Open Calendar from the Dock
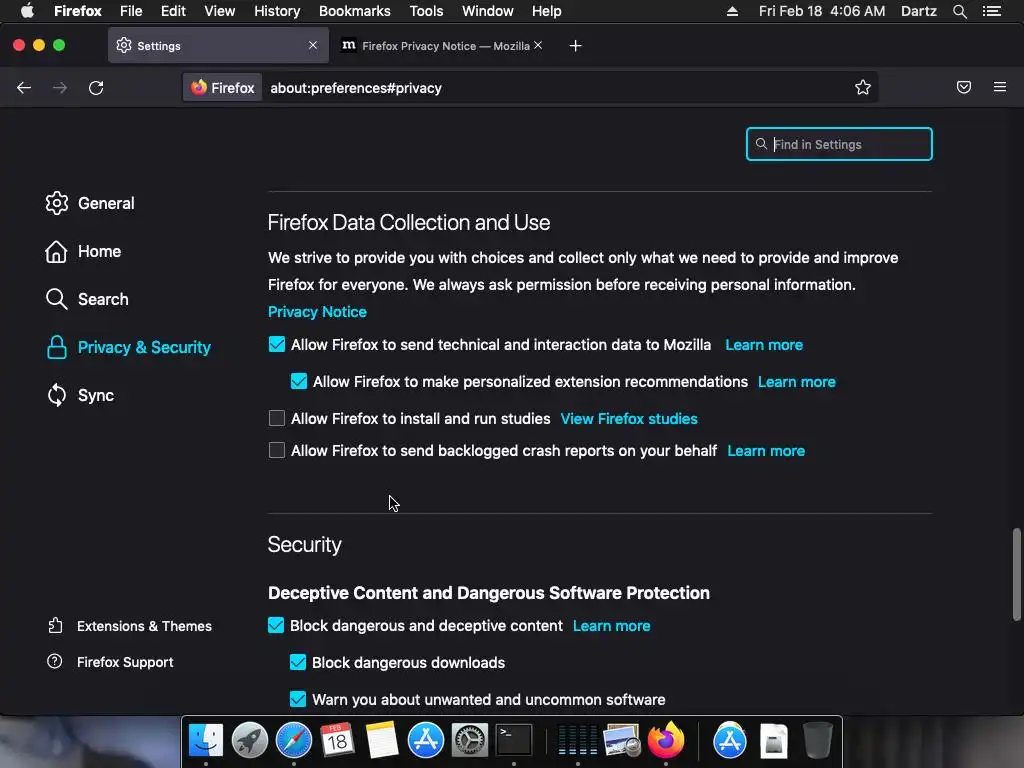The height and width of the screenshot is (768, 1024). pyautogui.click(x=338, y=741)
